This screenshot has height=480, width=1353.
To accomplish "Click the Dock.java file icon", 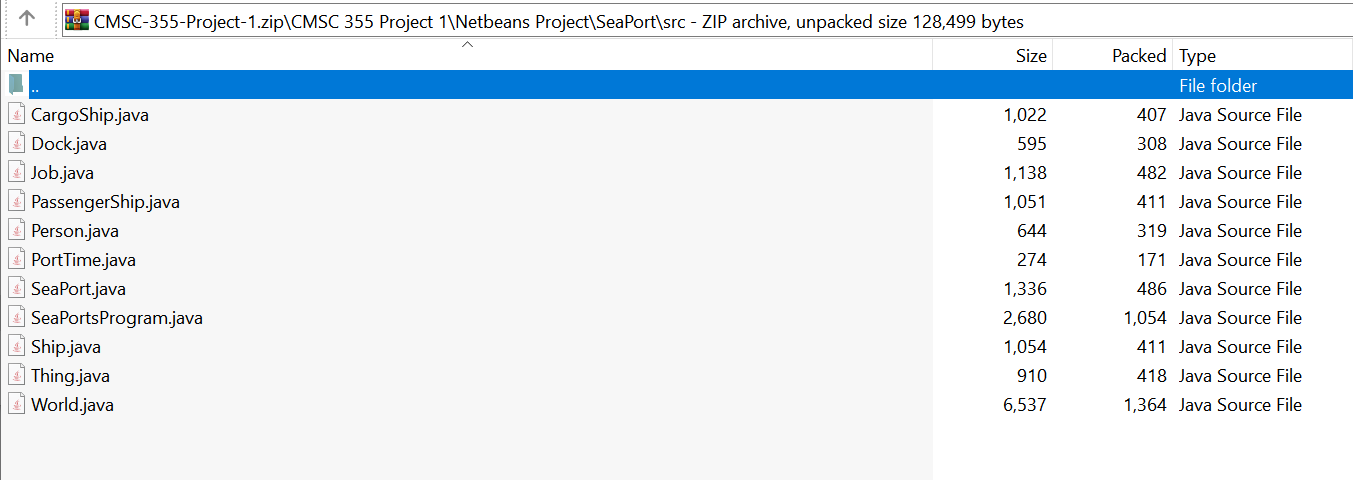I will (x=16, y=143).
